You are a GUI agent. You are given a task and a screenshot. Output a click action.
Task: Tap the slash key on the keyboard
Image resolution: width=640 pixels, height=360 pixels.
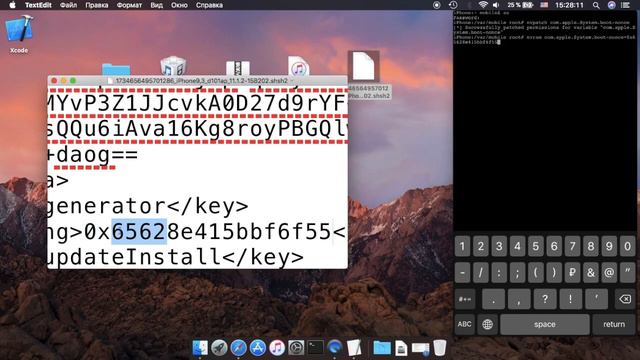point(480,273)
